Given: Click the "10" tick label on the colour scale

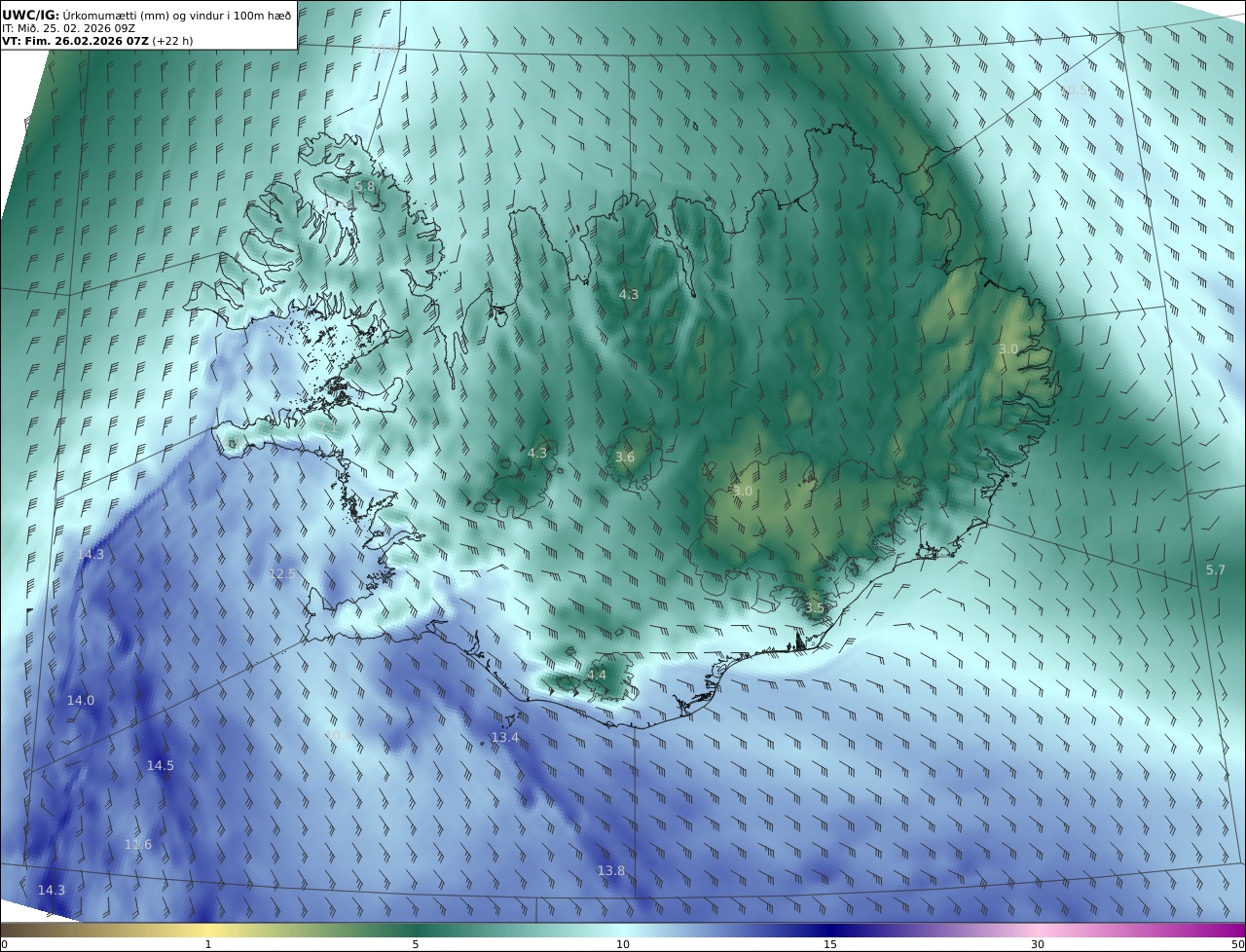Looking at the screenshot, I should tap(623, 944).
